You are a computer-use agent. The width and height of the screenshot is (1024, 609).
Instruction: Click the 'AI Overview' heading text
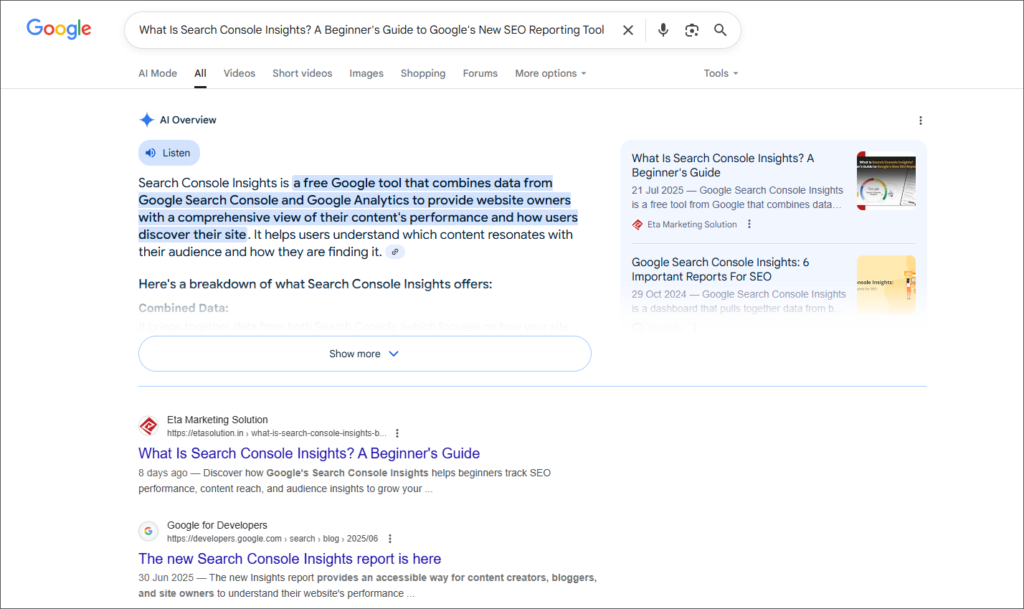[188, 120]
